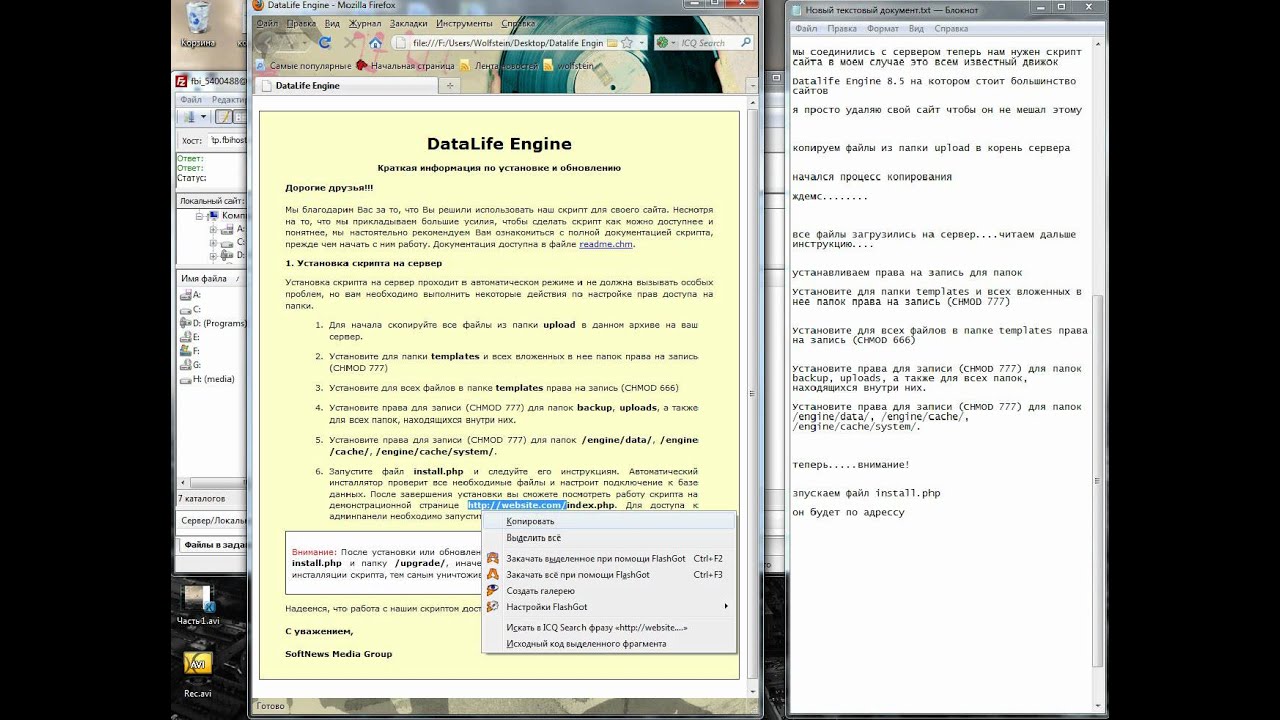Select D: (Programs) in FileZilla file list

[212, 323]
